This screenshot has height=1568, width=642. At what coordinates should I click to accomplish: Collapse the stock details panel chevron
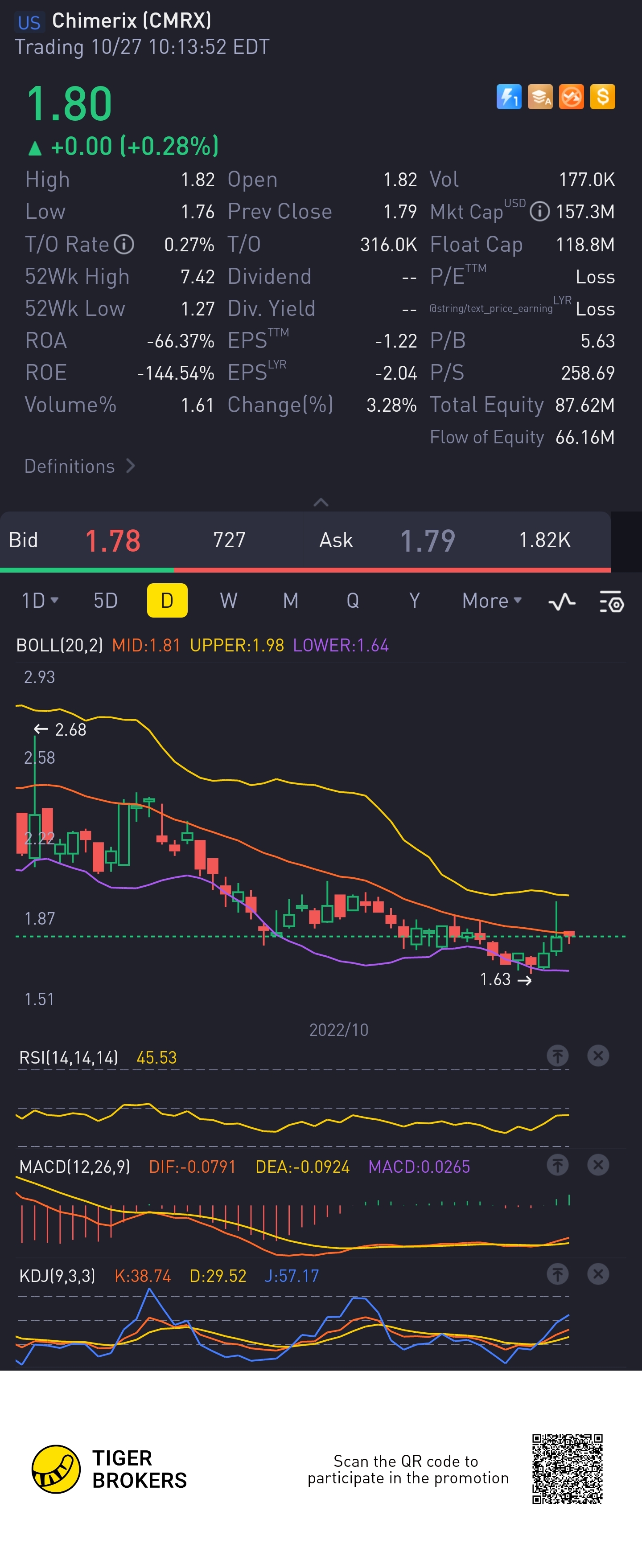pyautogui.click(x=321, y=502)
